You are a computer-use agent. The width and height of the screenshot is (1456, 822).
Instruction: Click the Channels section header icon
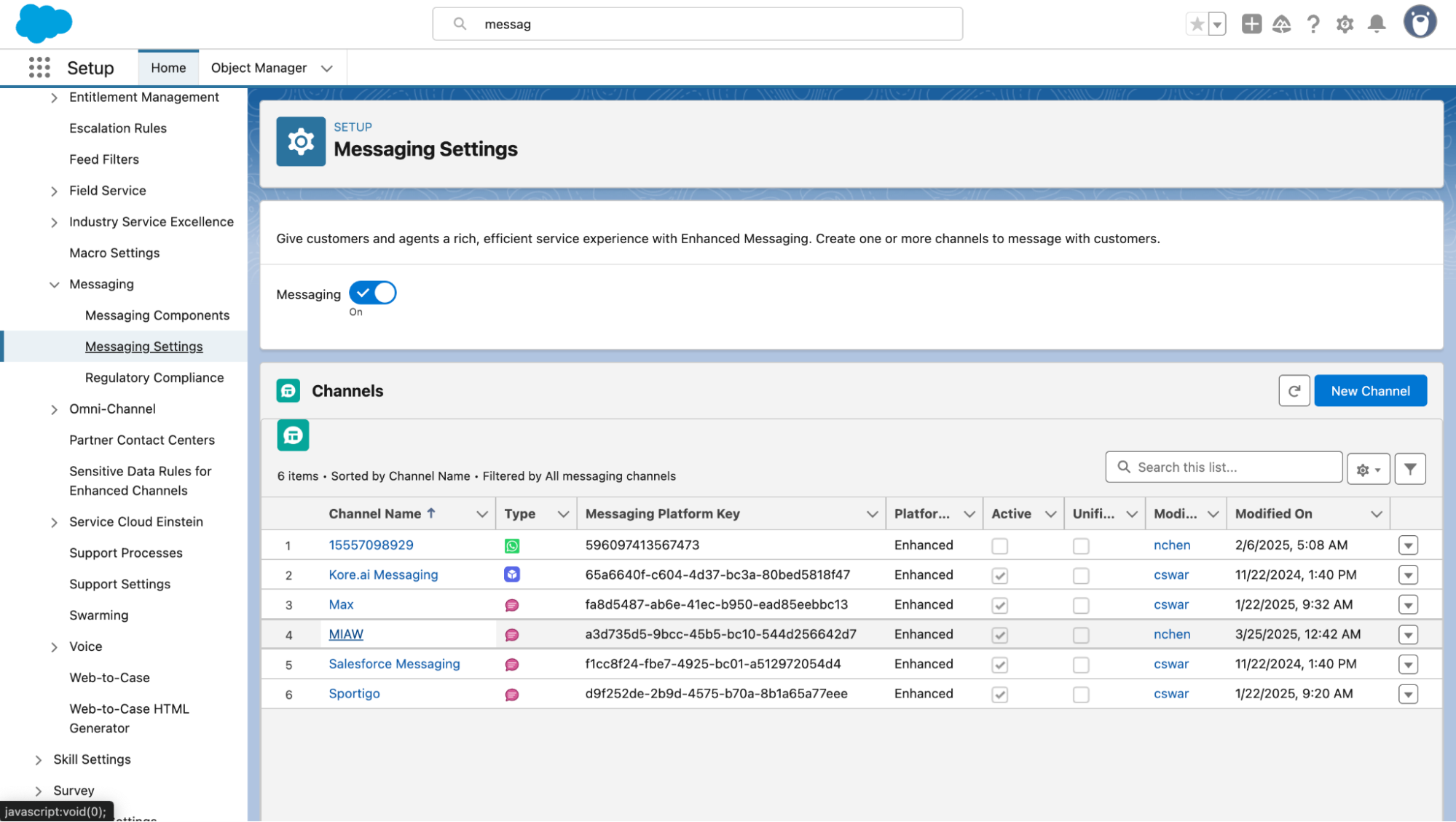coord(288,391)
